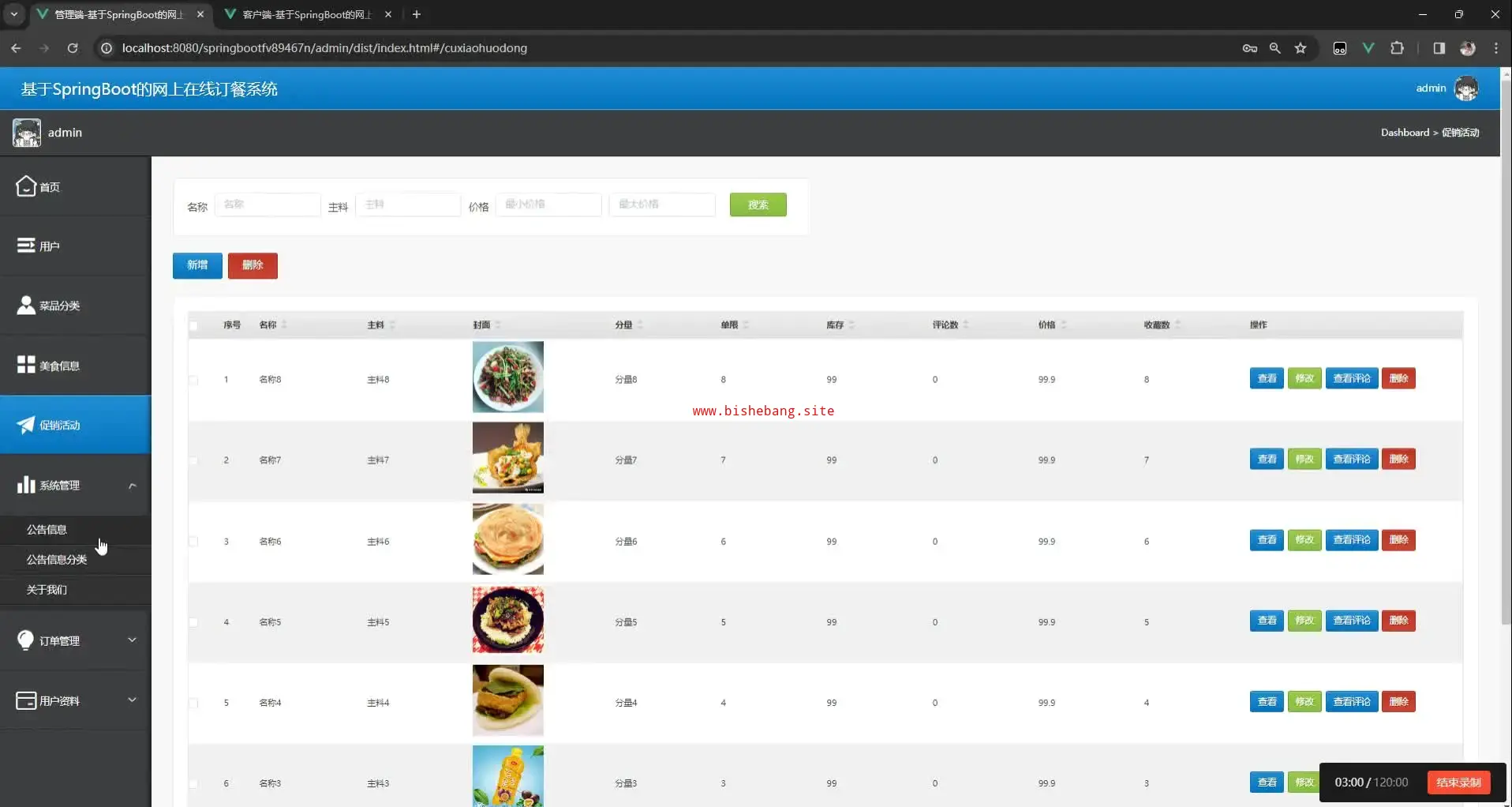This screenshot has height=807, width=1512.
Task: Click 修改 for row 名称7
Action: click(1304, 459)
